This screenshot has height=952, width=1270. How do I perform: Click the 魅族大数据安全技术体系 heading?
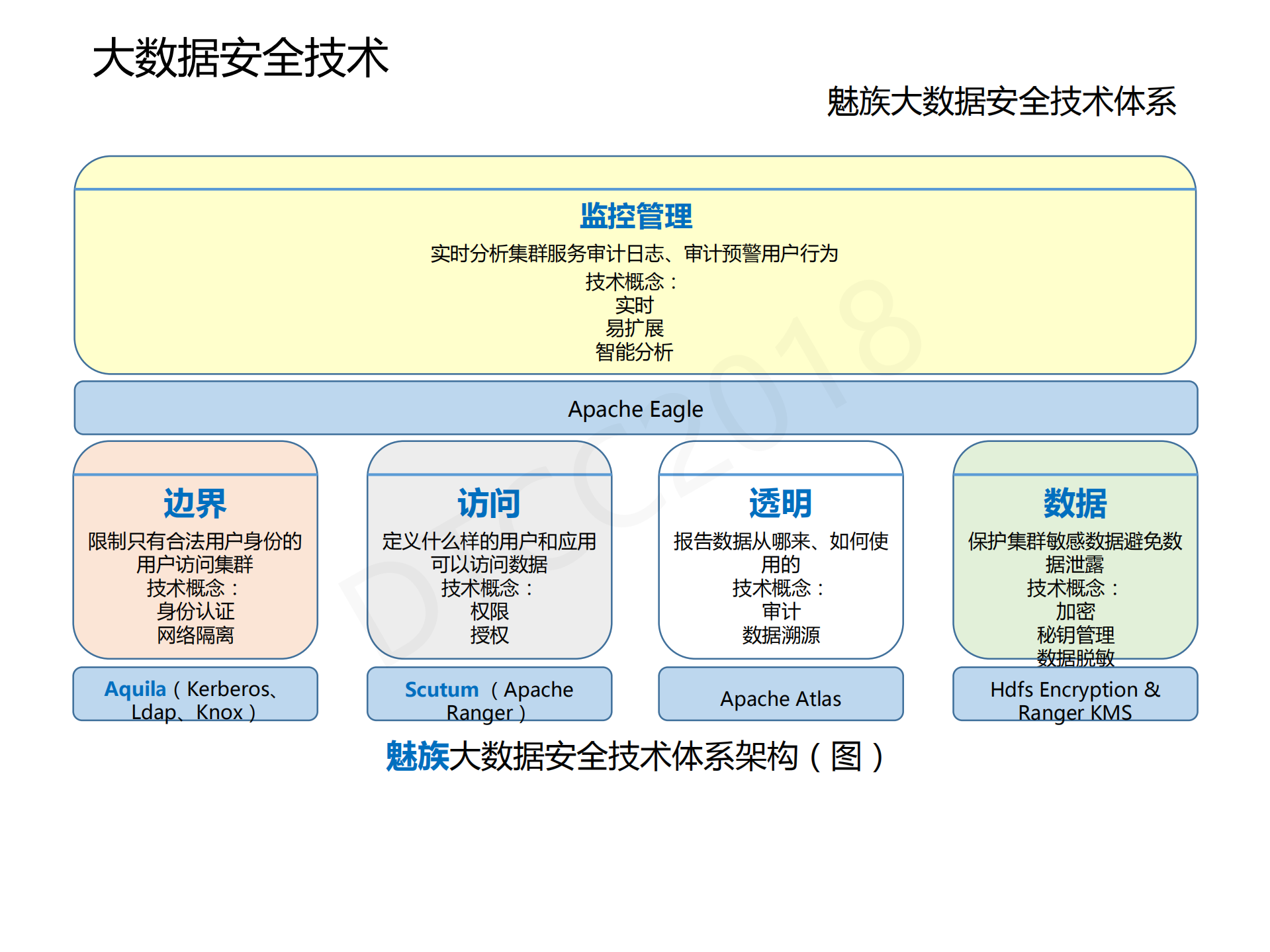1003,101
